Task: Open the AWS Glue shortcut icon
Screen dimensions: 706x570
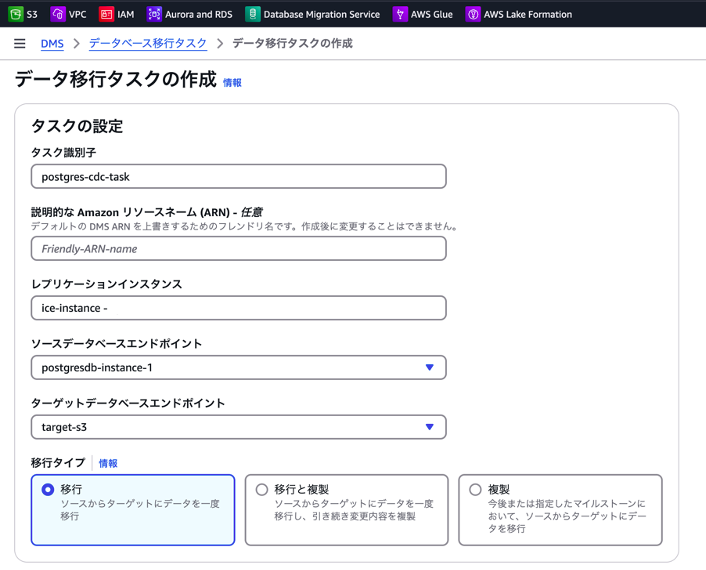Action: point(400,14)
